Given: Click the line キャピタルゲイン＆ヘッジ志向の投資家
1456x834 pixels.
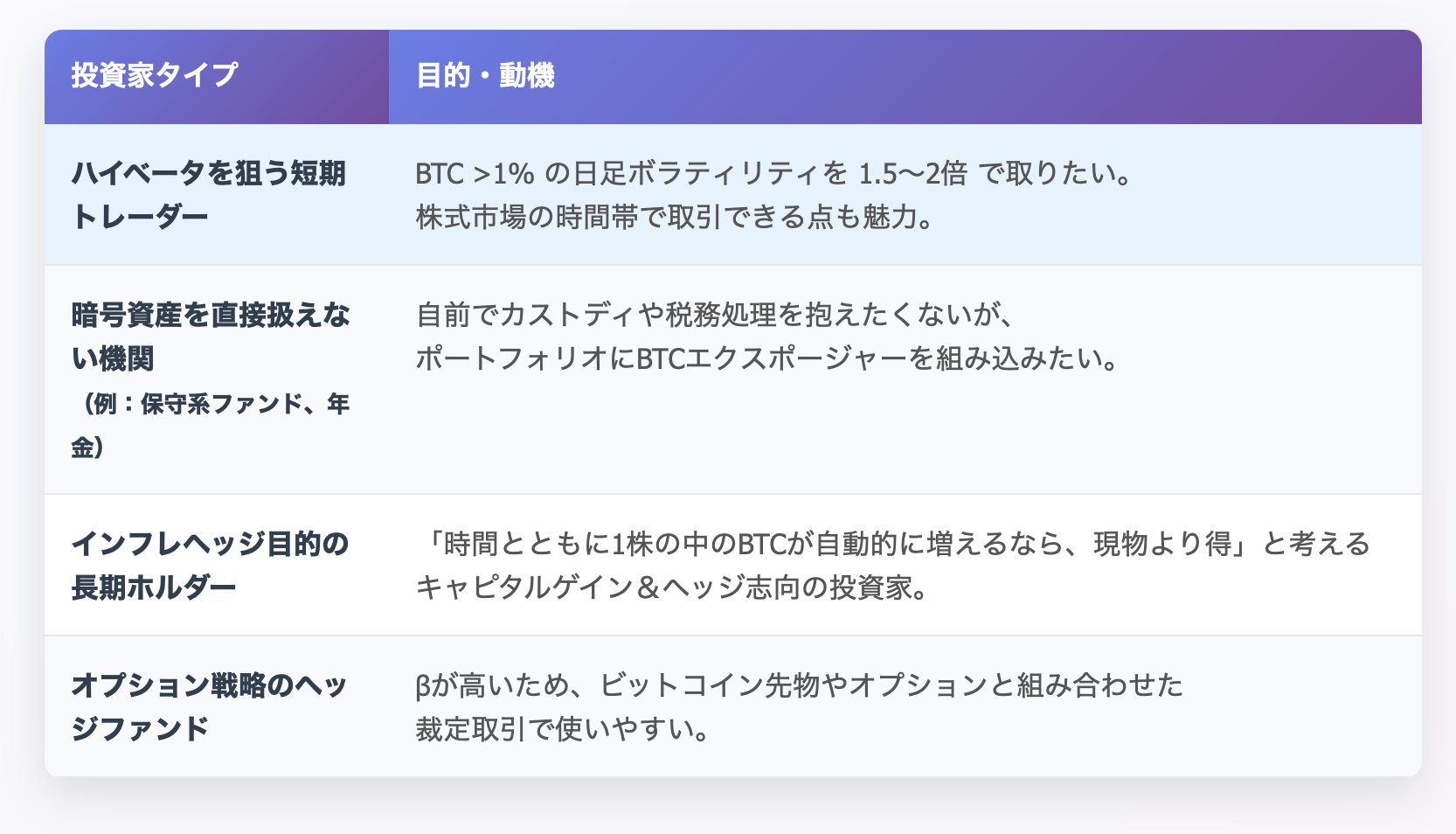Looking at the screenshot, I should click(664, 587).
